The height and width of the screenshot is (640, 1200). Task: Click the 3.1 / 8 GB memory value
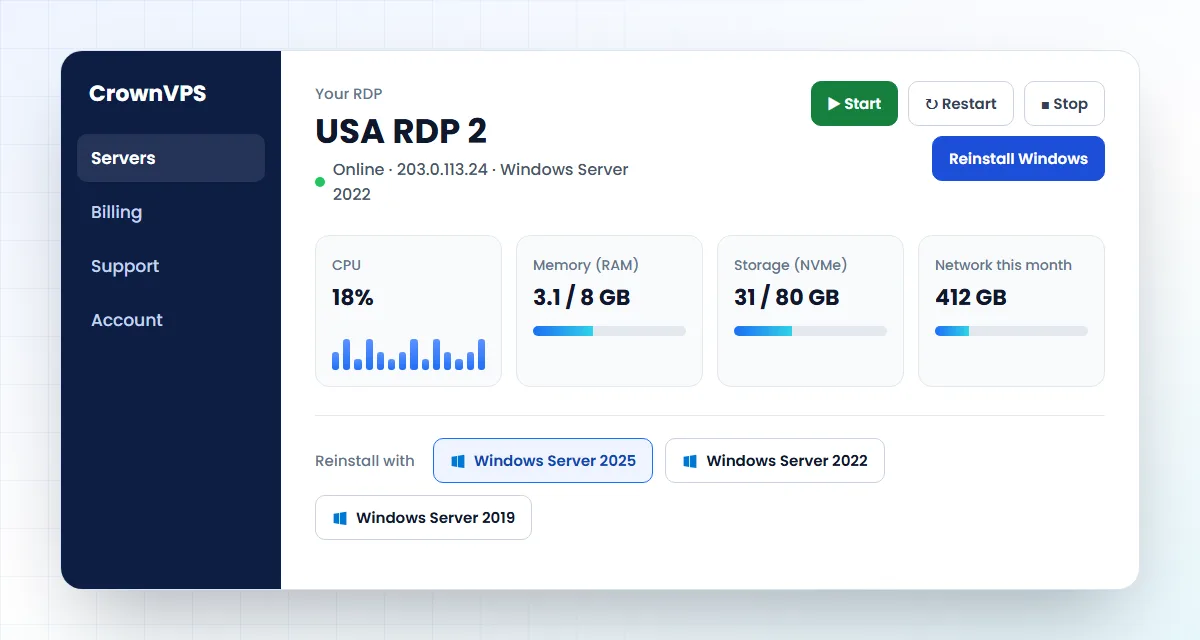(582, 297)
